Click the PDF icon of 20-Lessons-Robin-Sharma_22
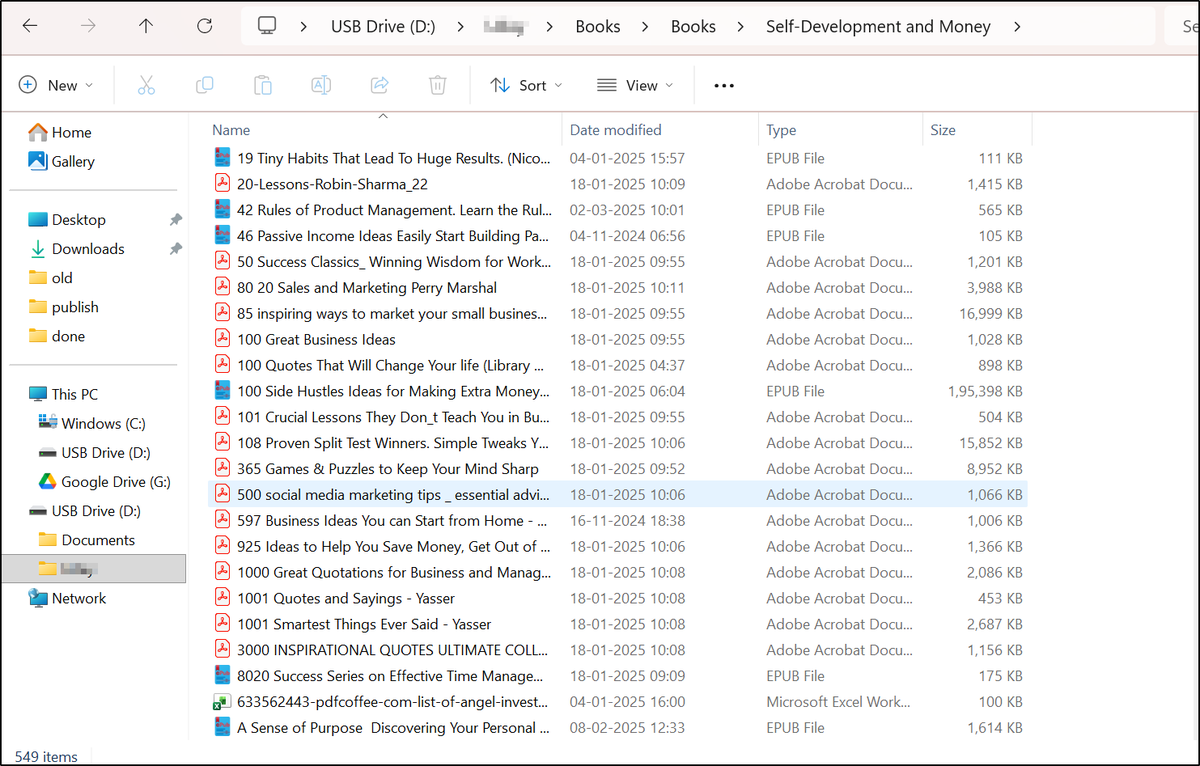Image resolution: width=1200 pixels, height=766 pixels. point(222,184)
